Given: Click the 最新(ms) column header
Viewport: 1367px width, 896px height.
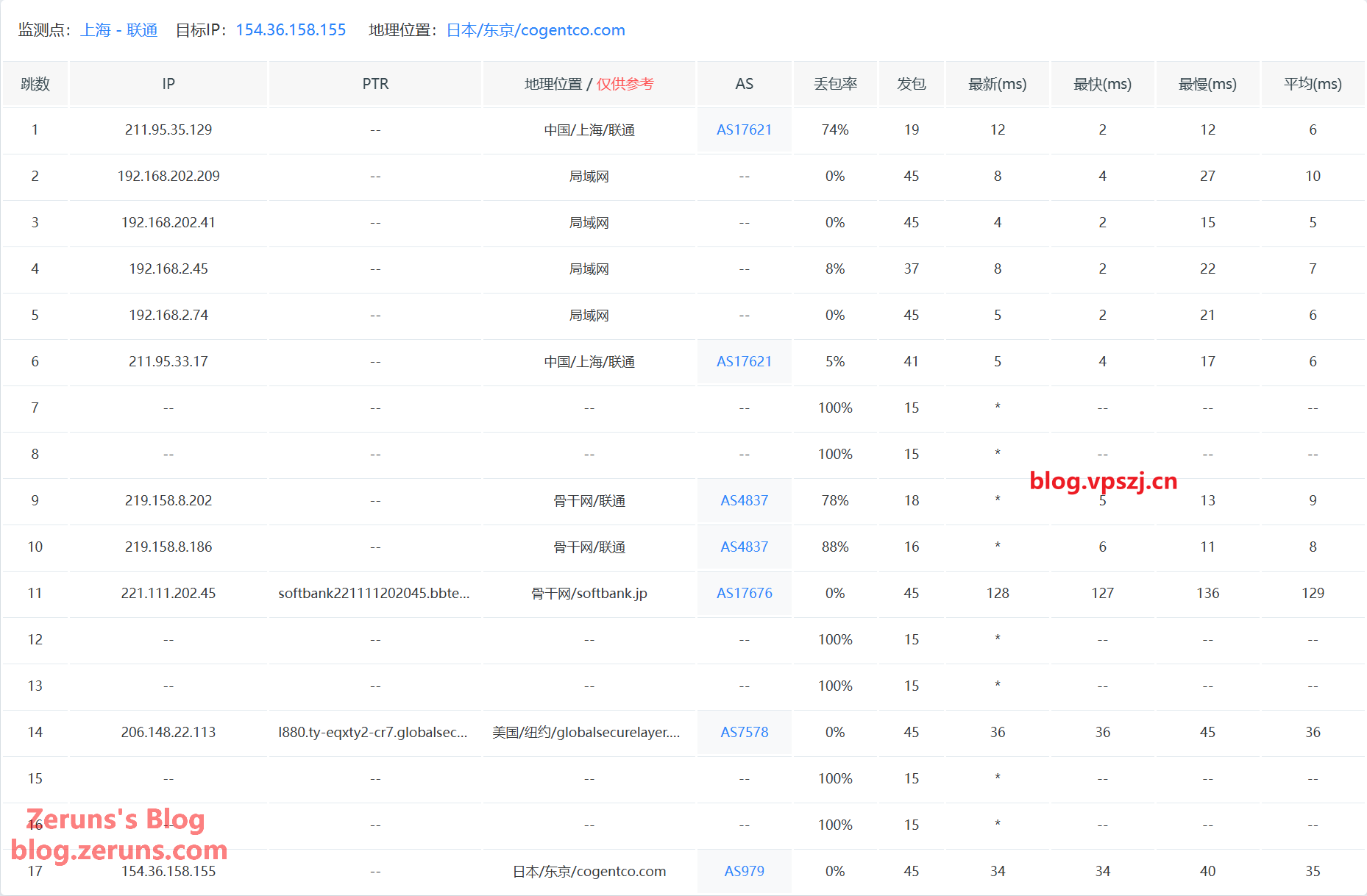Looking at the screenshot, I should coord(997,84).
